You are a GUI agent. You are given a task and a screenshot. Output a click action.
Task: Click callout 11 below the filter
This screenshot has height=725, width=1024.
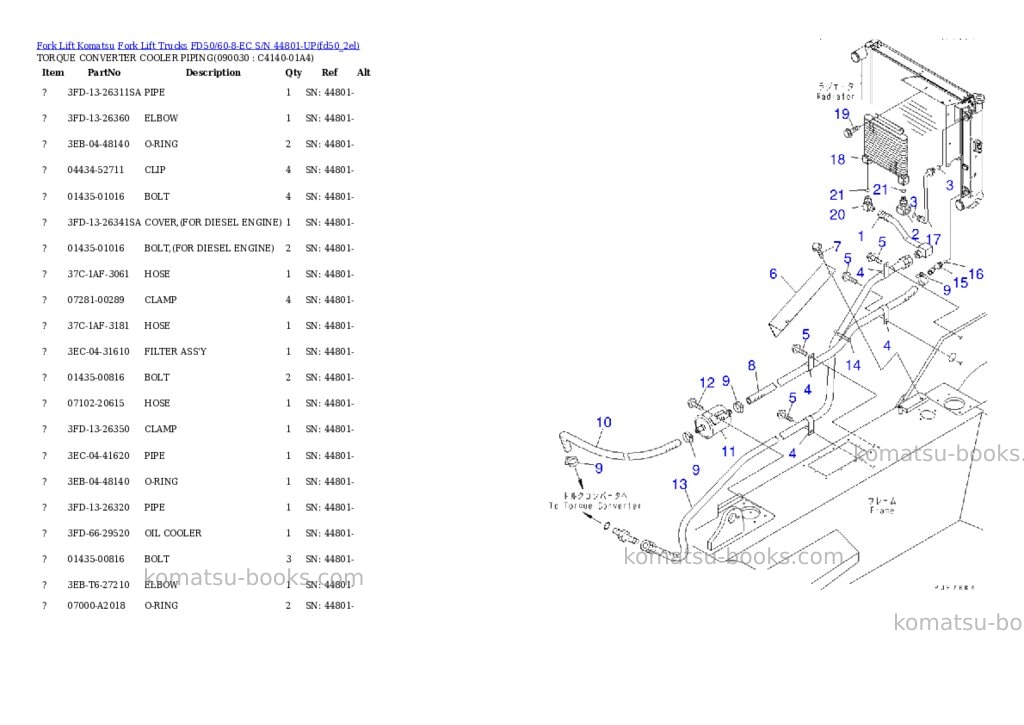(x=728, y=451)
